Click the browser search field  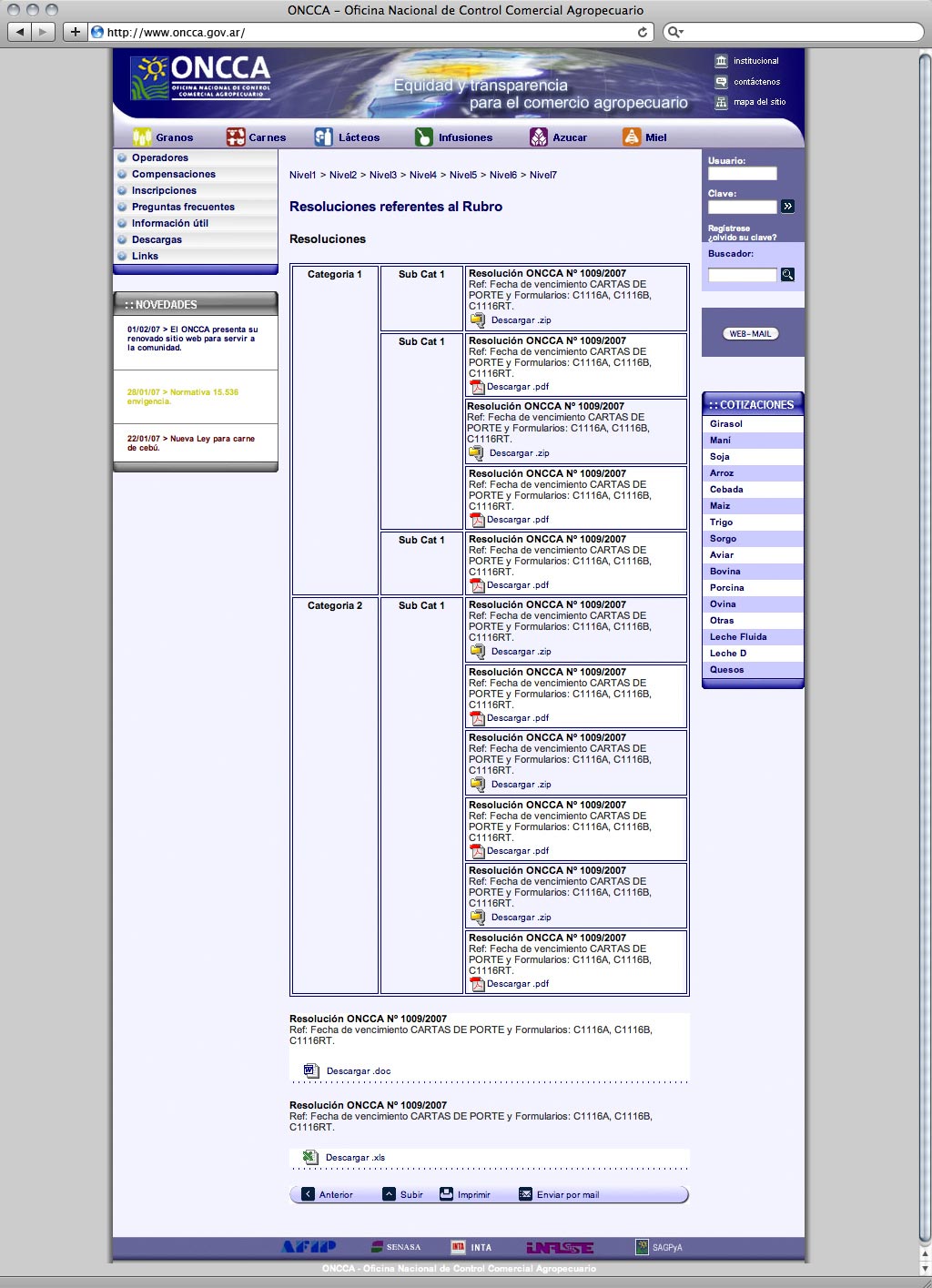tap(793, 32)
